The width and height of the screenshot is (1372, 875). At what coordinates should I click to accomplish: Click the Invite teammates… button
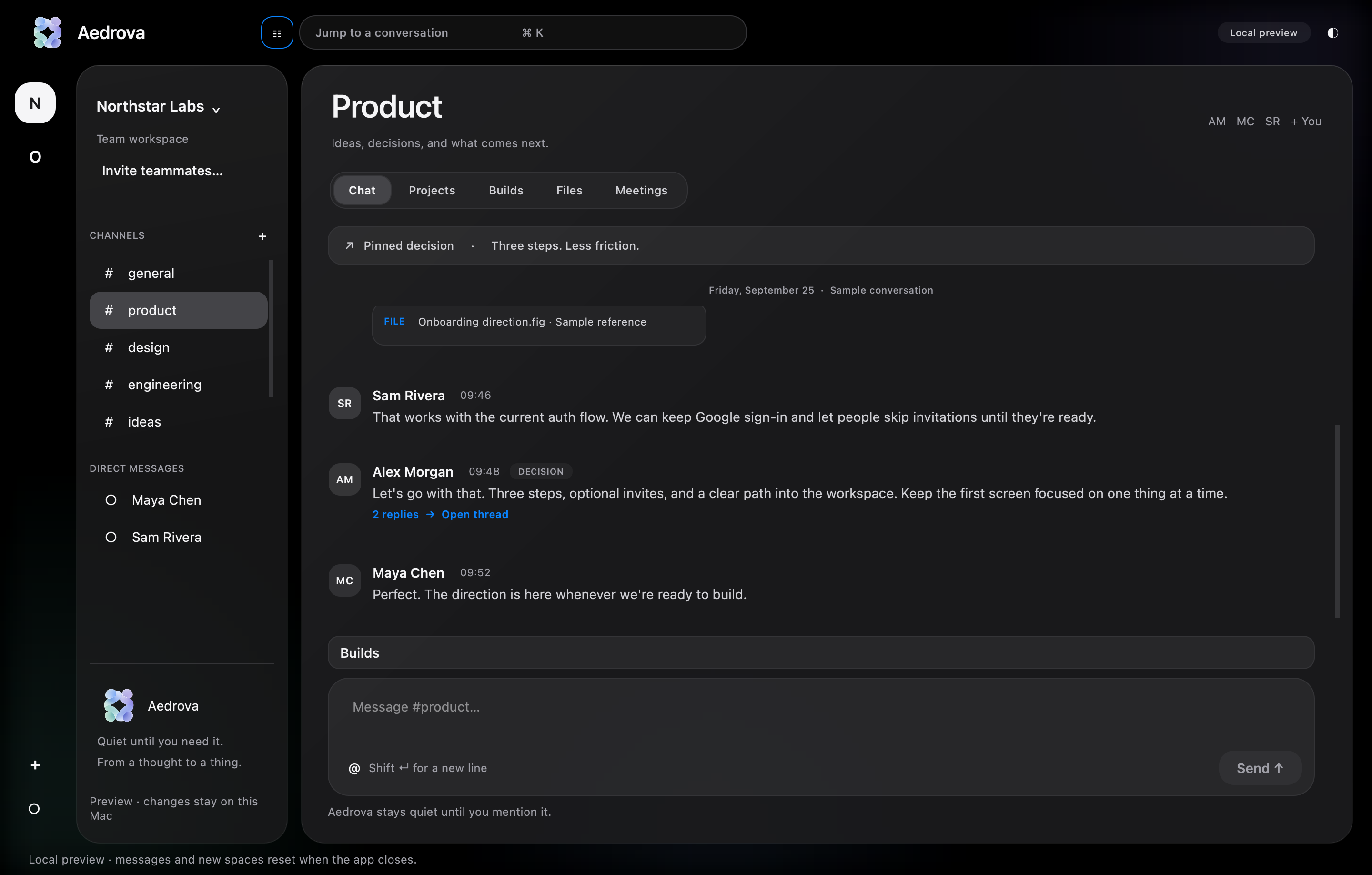click(x=162, y=171)
